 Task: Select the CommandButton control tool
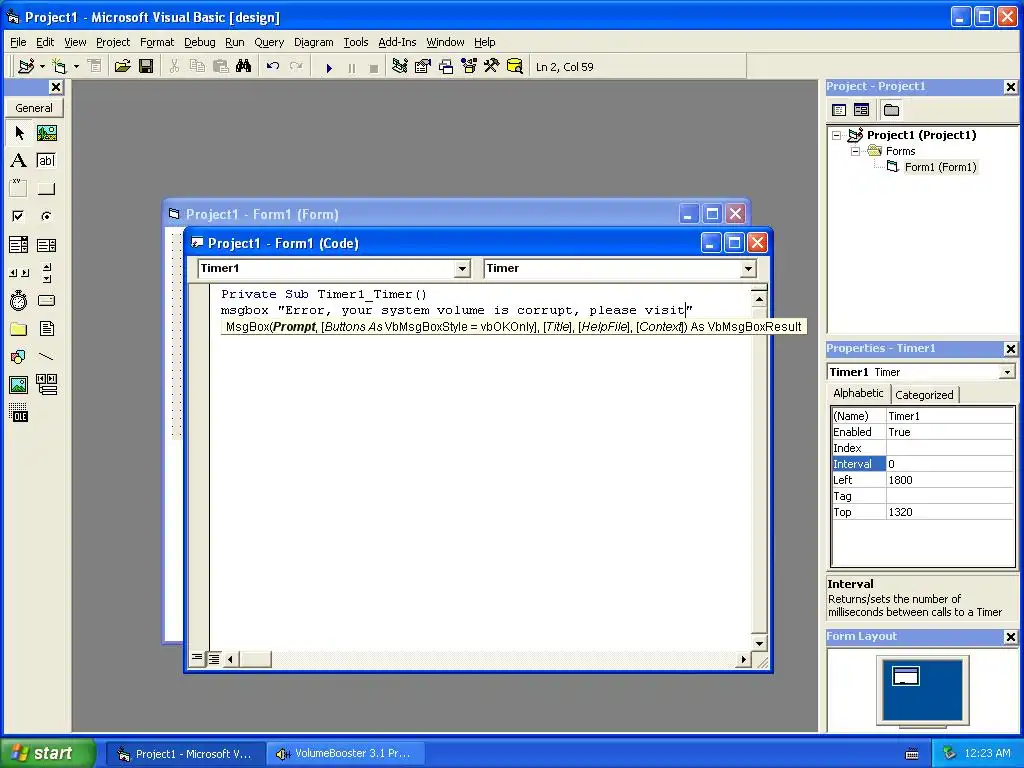tap(46, 189)
